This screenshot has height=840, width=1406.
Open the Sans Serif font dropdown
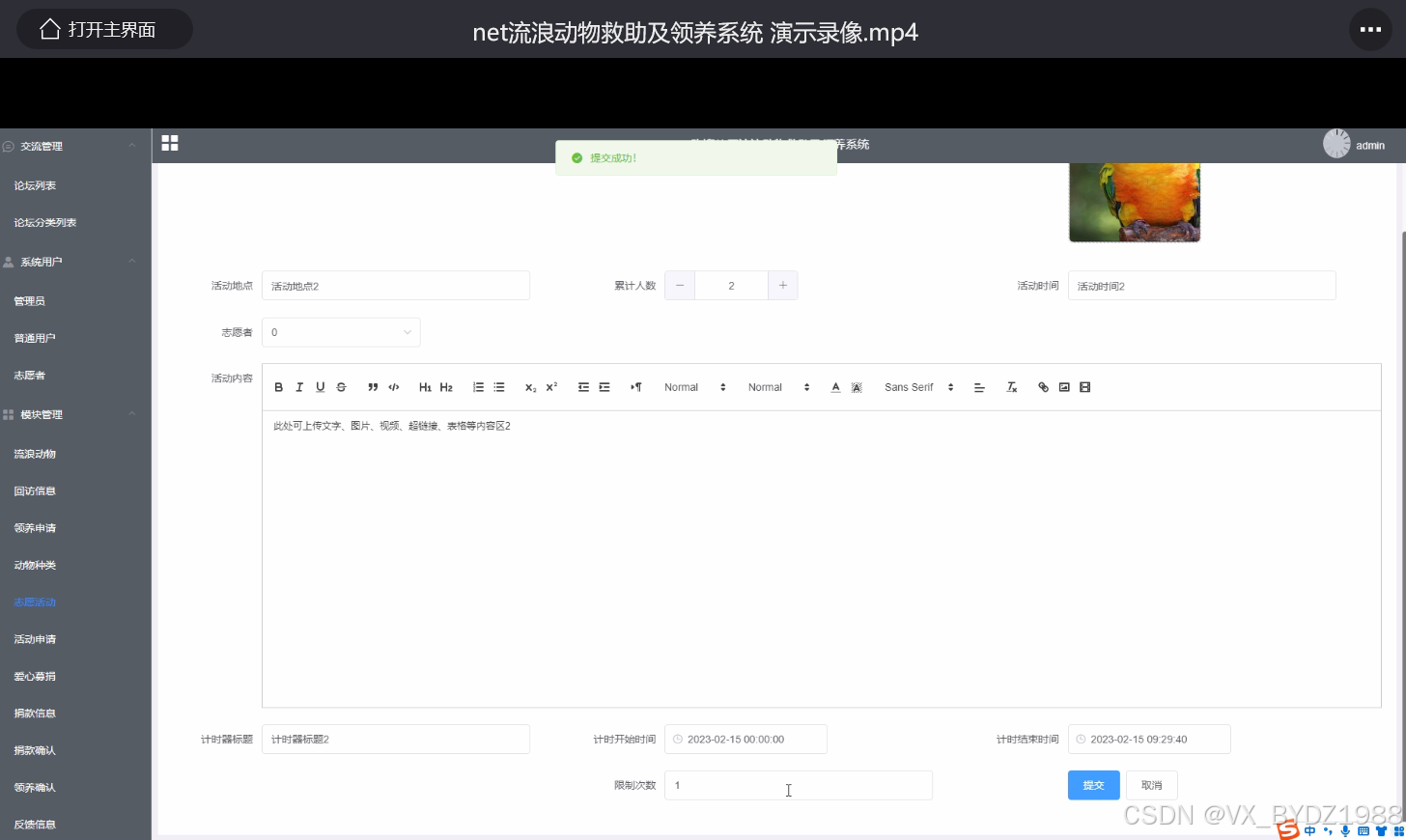pyautogui.click(x=918, y=387)
